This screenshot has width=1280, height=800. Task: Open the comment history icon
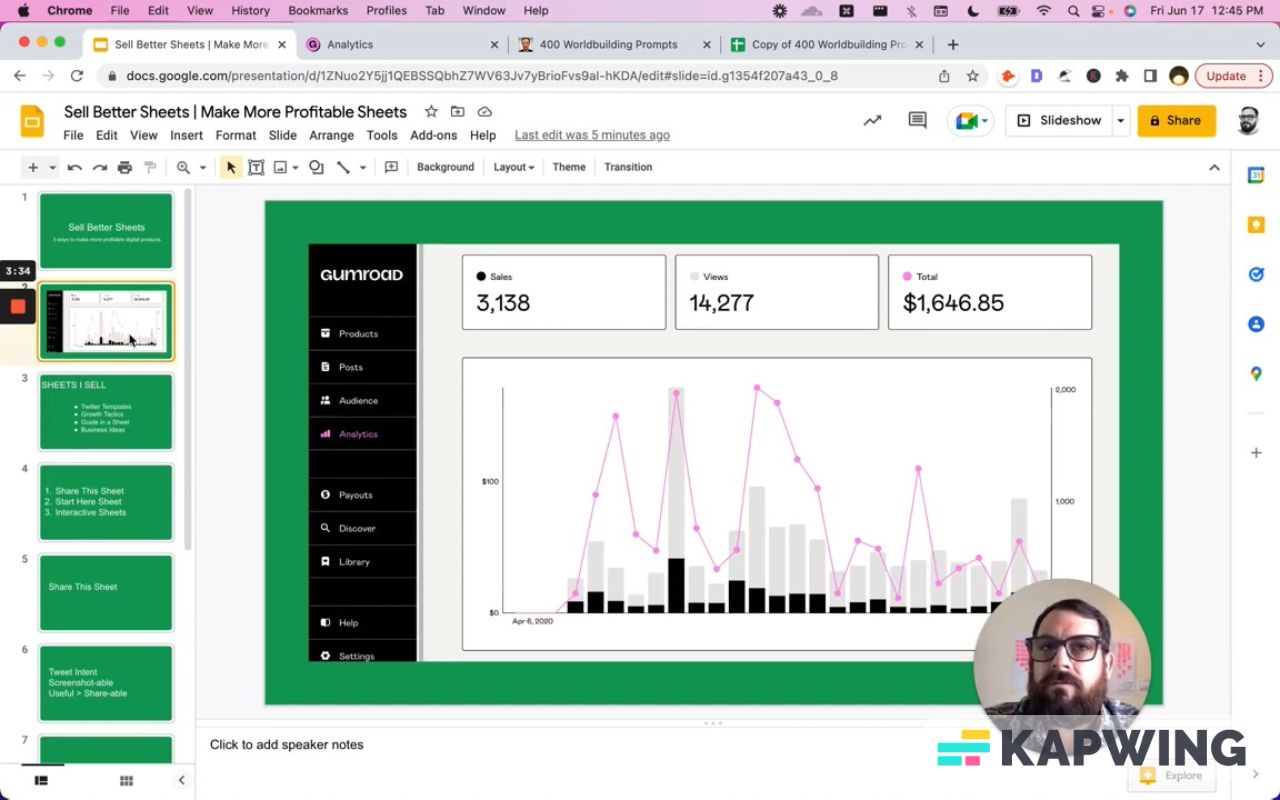(917, 120)
